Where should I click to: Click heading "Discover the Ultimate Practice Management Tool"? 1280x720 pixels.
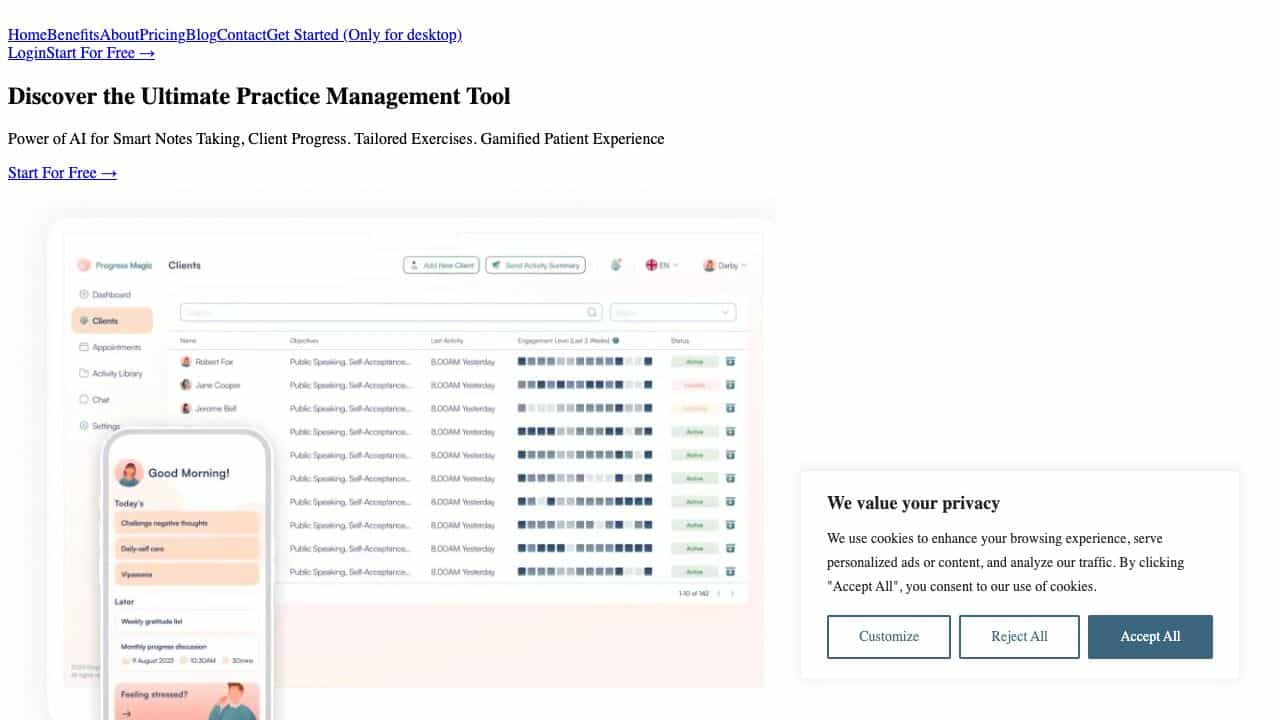point(259,97)
